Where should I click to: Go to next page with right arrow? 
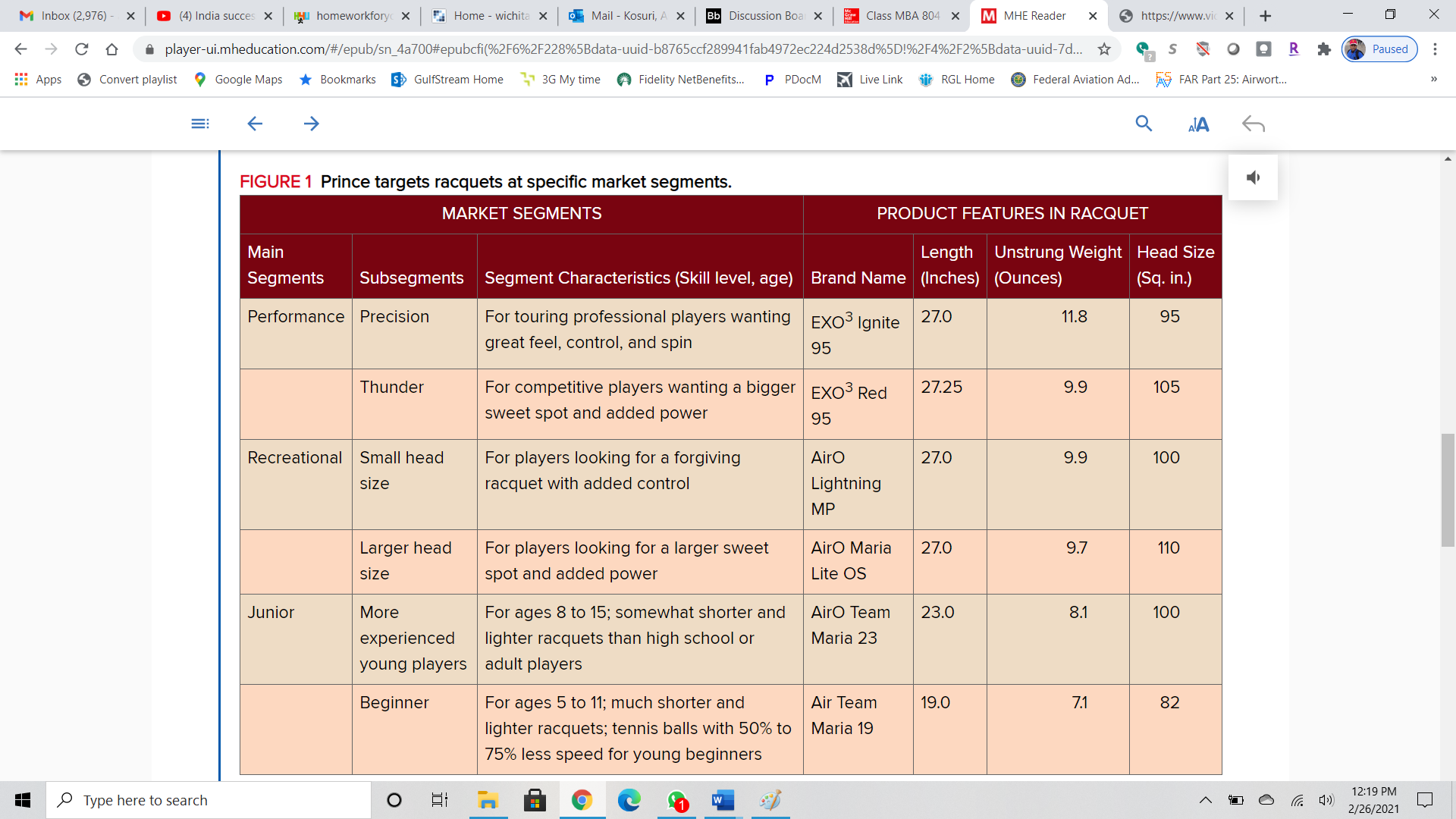tap(311, 124)
